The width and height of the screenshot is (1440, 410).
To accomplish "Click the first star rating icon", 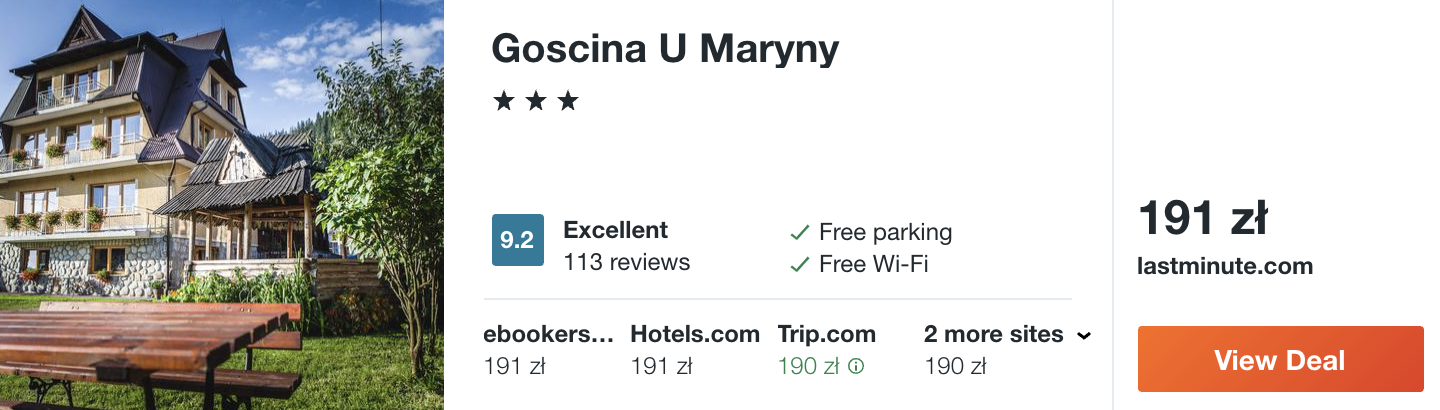I will (x=503, y=101).
